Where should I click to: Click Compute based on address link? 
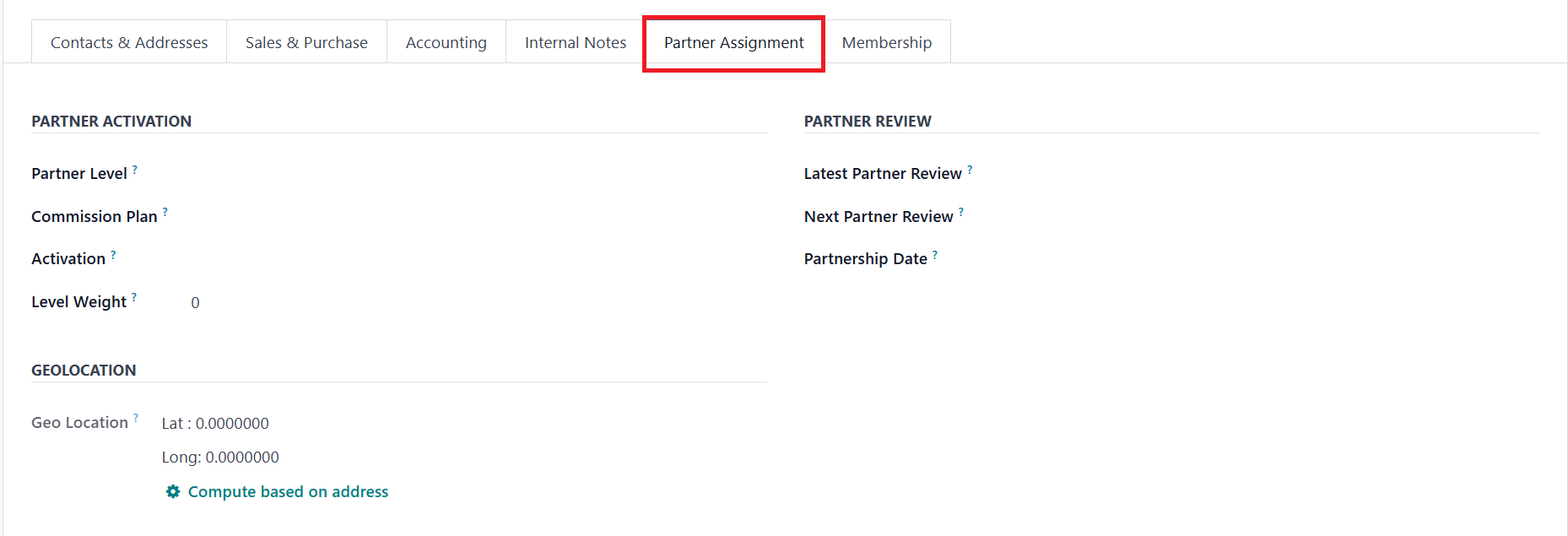[x=288, y=491]
